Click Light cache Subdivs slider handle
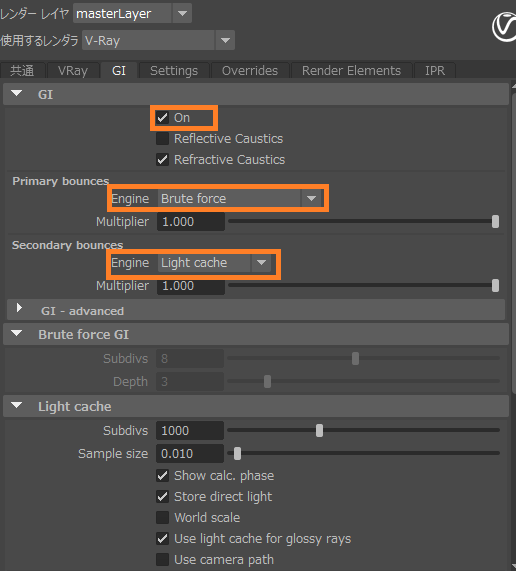The image size is (516, 571). click(x=319, y=430)
